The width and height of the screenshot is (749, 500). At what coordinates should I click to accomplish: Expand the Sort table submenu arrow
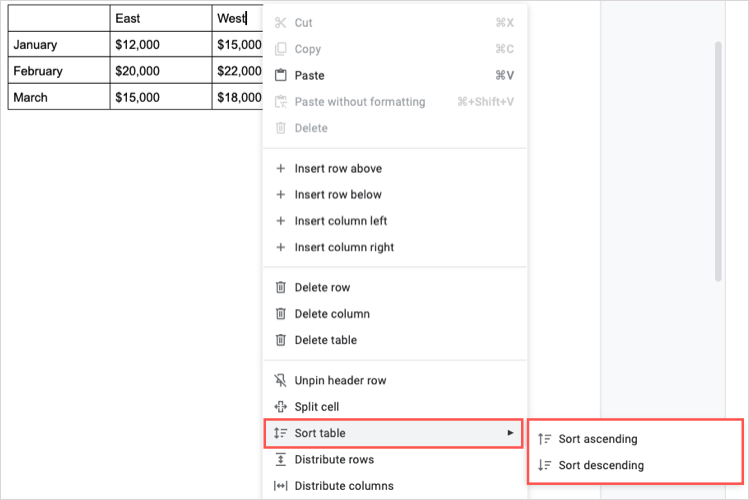[510, 433]
